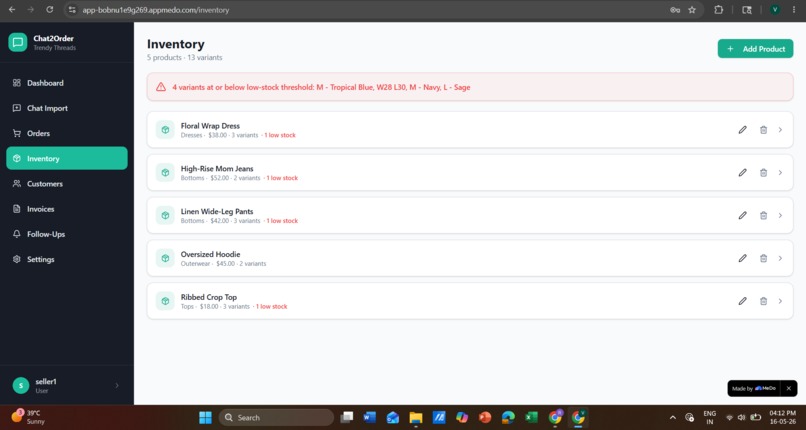Expand Linen Wide-Leg Pants row chevron
This screenshot has height=430, width=806.
pyautogui.click(x=780, y=215)
